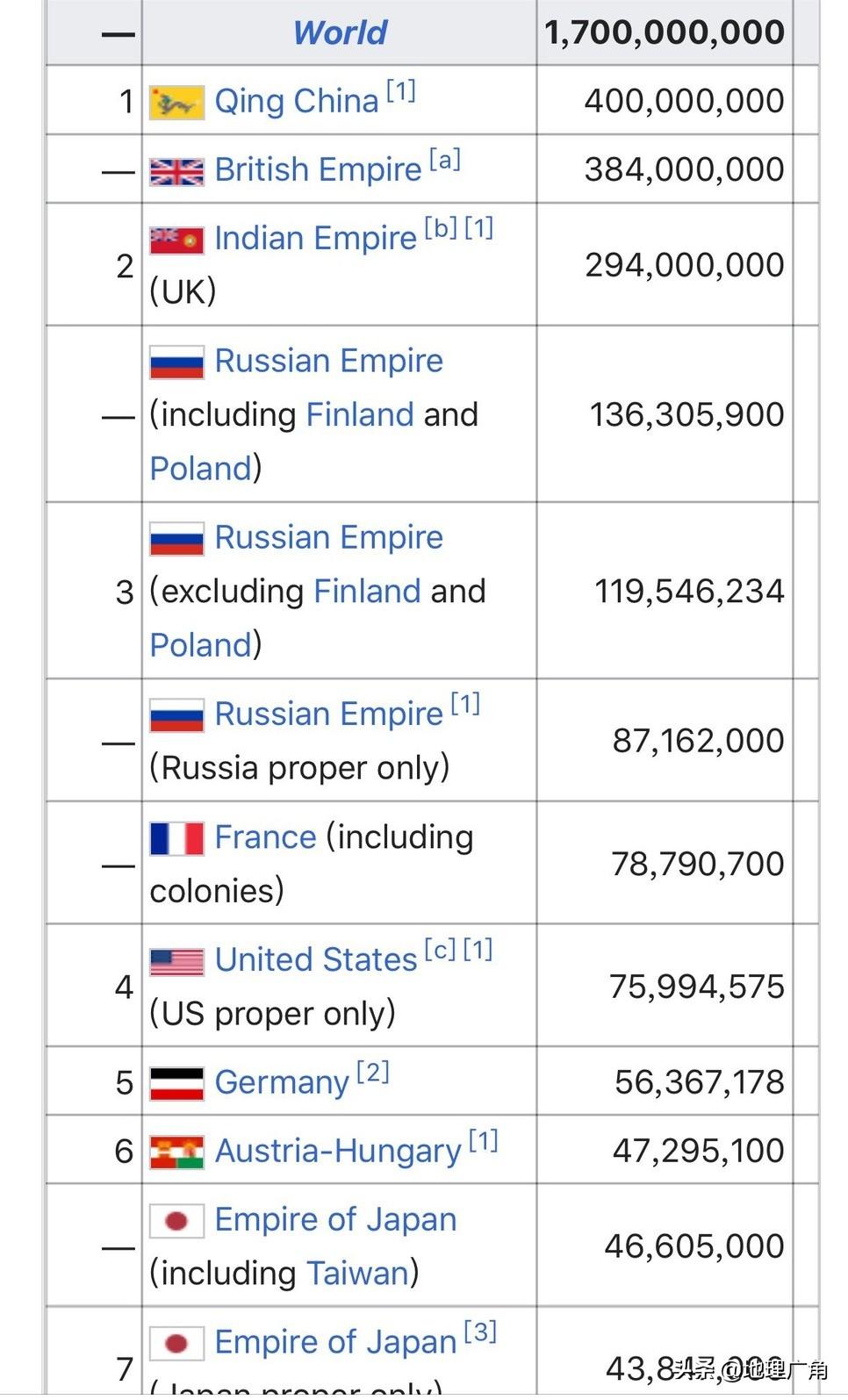Image resolution: width=848 pixels, height=1400 pixels.
Task: Open the Qing China article link
Action: coord(296,101)
